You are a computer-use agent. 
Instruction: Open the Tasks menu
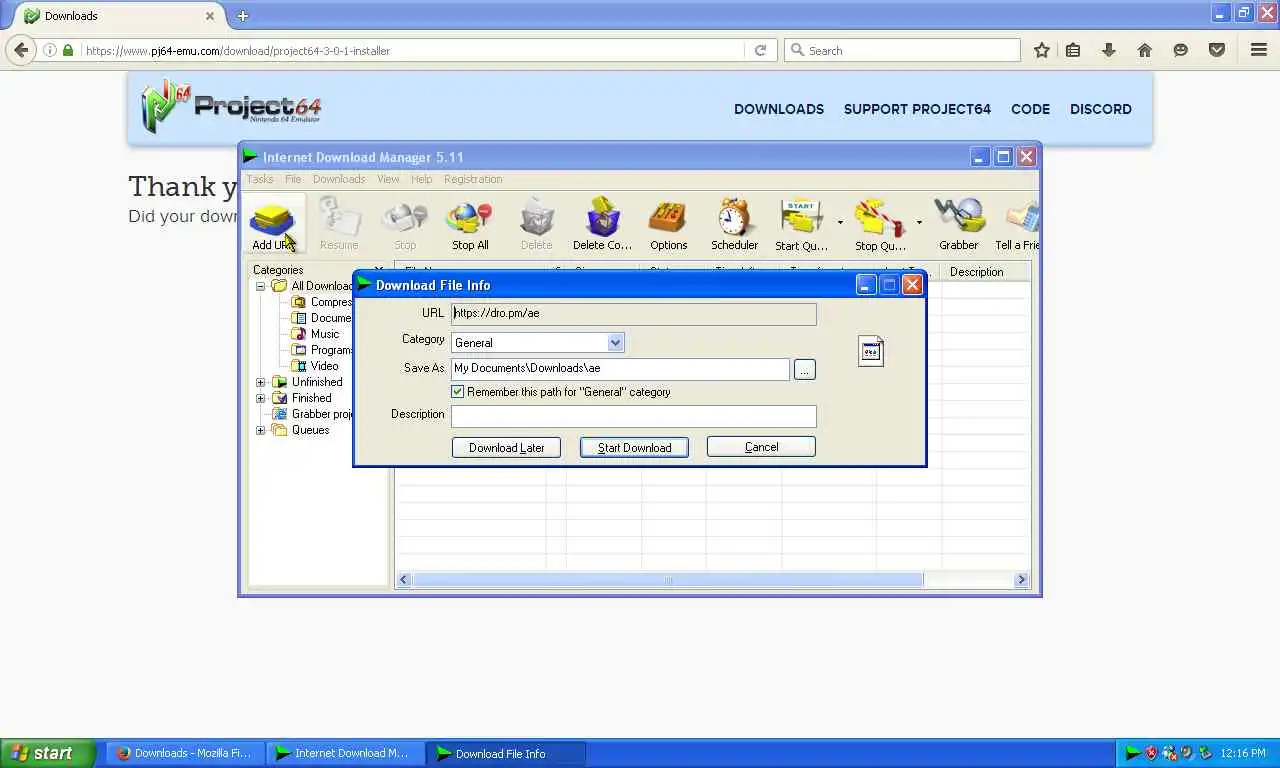[x=260, y=179]
